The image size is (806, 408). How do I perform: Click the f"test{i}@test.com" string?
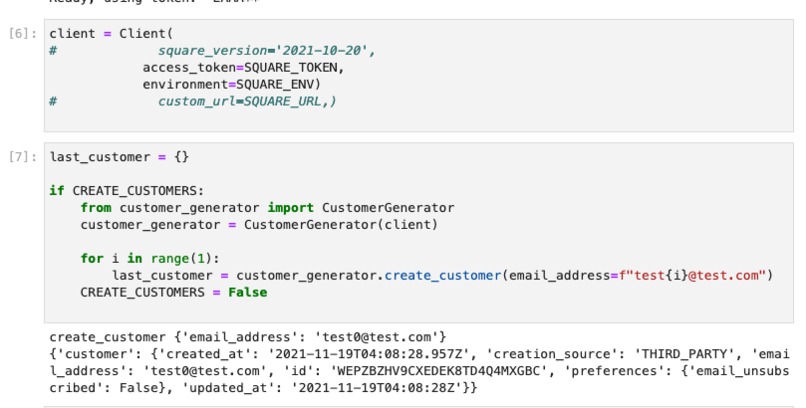point(692,275)
